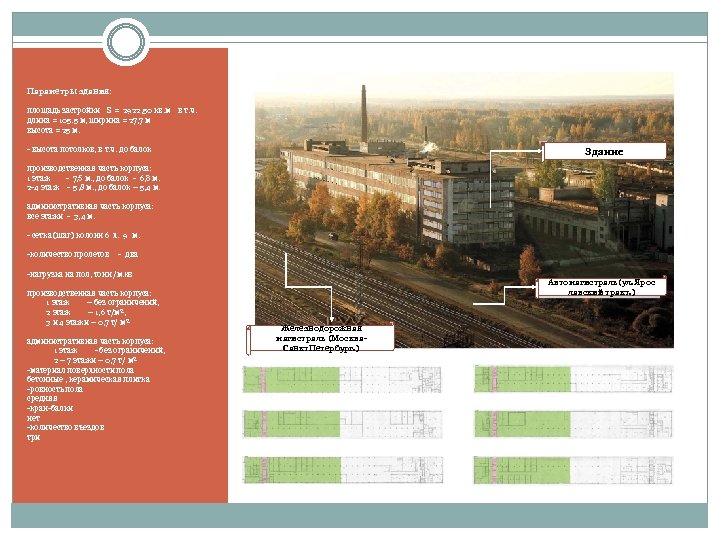This screenshot has height=540, width=720.
Task: Click the "высота = 25 м." line
Action: point(53,130)
